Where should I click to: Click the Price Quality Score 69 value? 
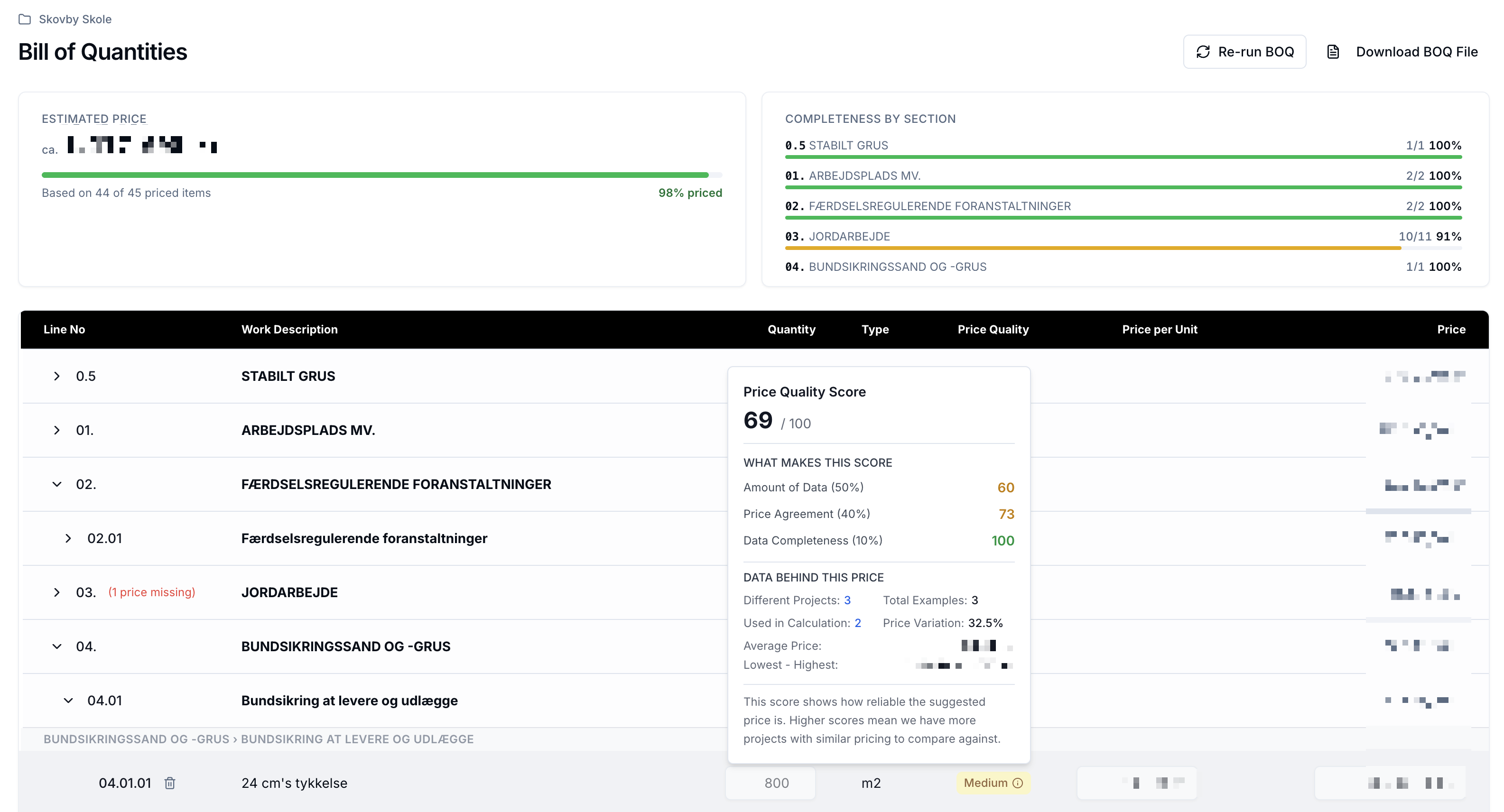[758, 420]
